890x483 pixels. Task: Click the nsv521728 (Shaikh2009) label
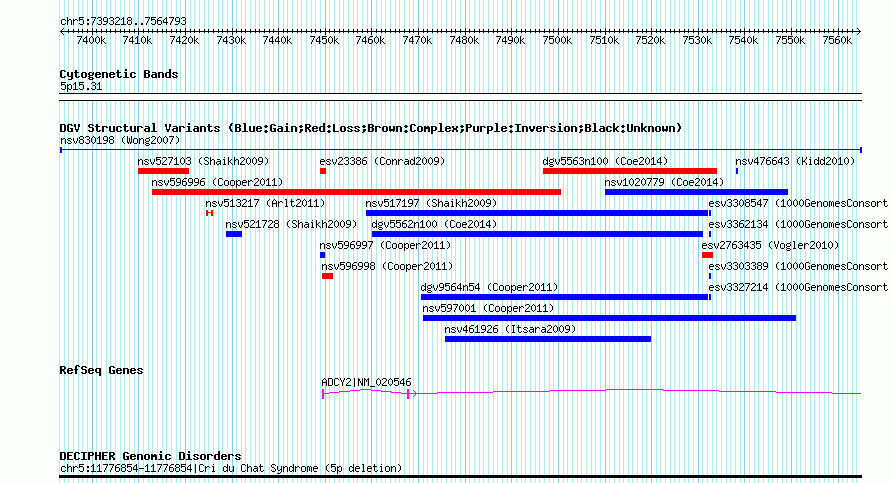(291, 224)
